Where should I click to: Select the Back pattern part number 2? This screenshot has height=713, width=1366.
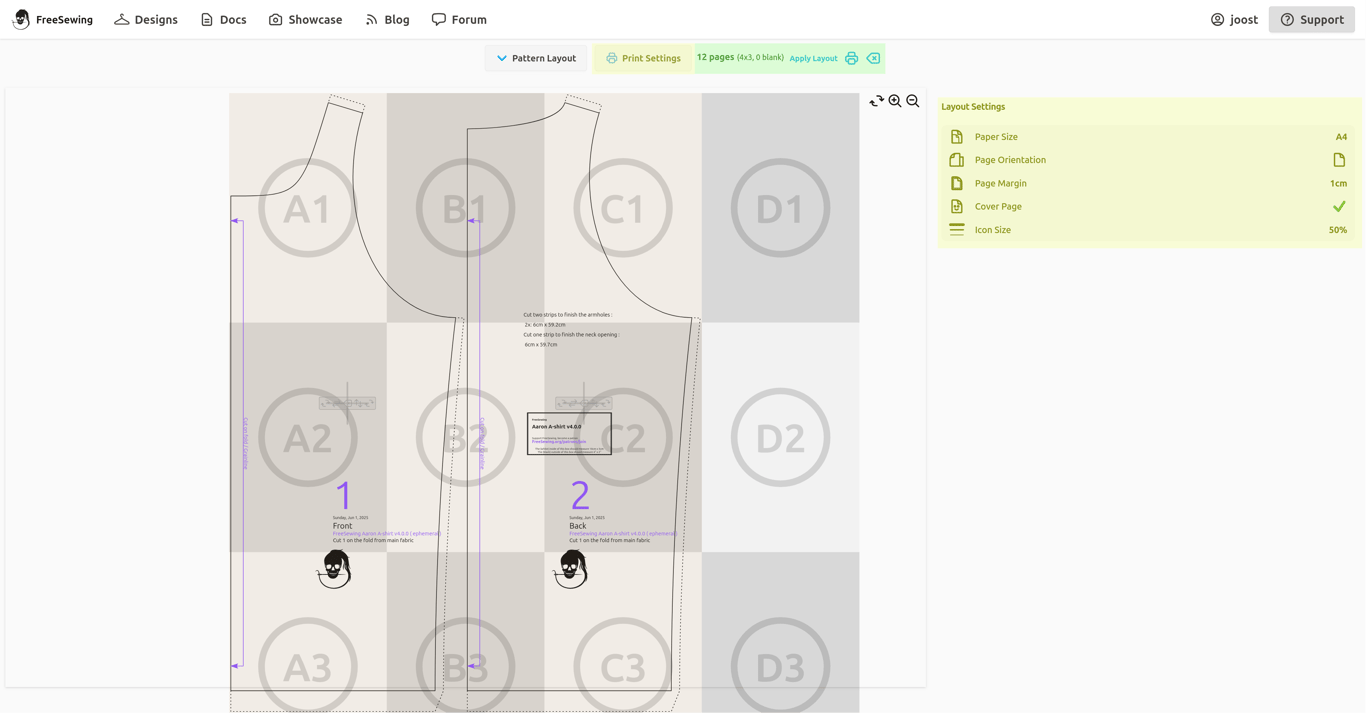tap(580, 496)
